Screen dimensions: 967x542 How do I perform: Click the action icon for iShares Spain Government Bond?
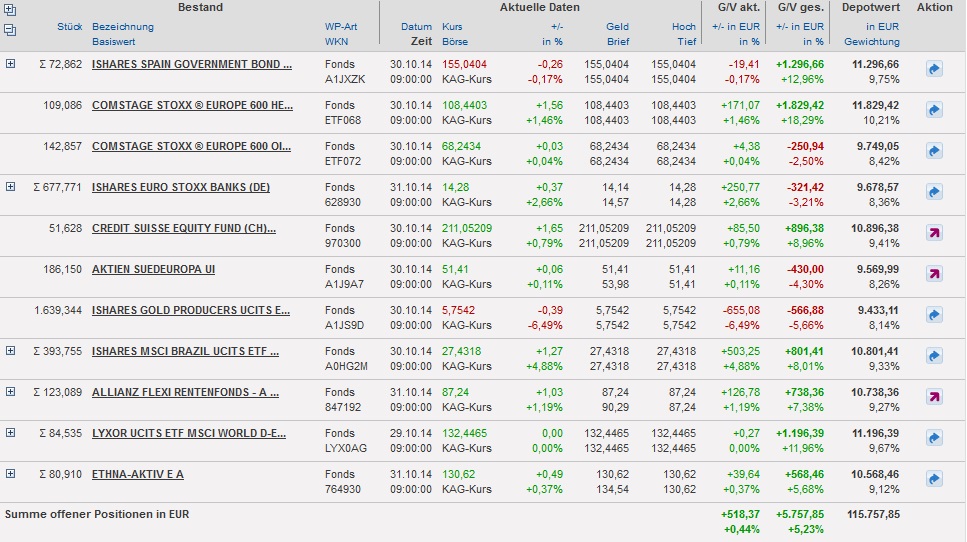[x=934, y=70]
